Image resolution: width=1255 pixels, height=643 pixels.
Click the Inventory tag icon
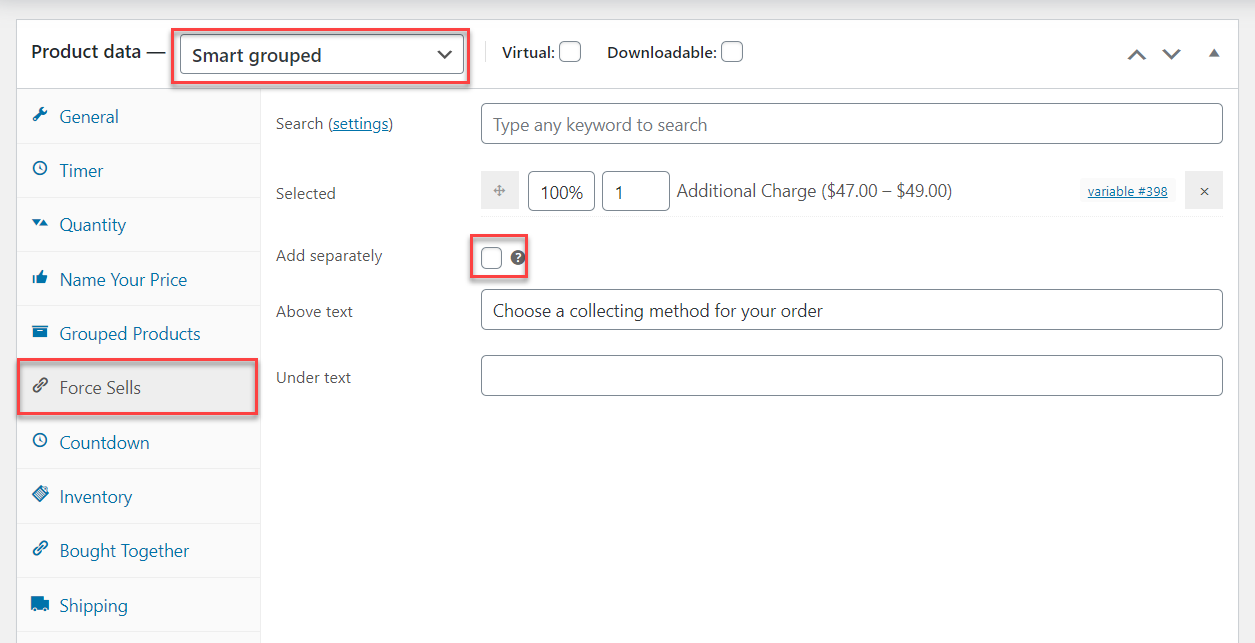tap(40, 495)
